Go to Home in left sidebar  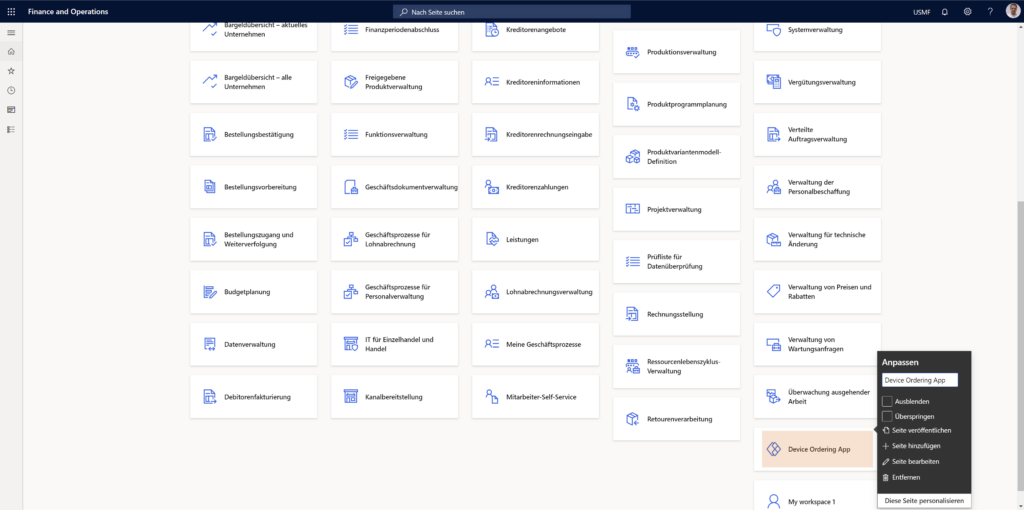click(11, 51)
